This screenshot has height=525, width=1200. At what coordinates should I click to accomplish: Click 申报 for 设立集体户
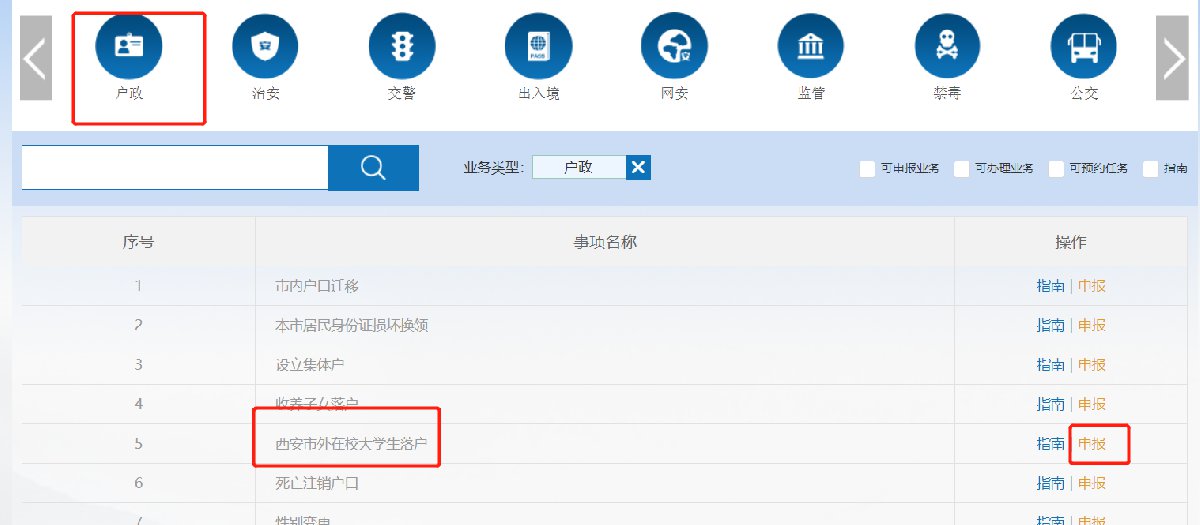(1092, 365)
